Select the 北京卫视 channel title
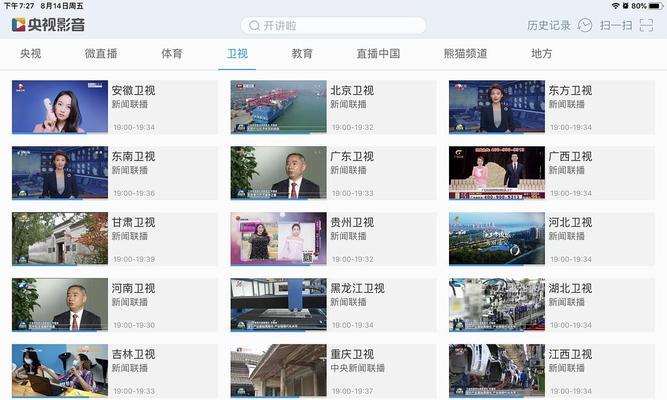The height and width of the screenshot is (400, 667). 352,91
